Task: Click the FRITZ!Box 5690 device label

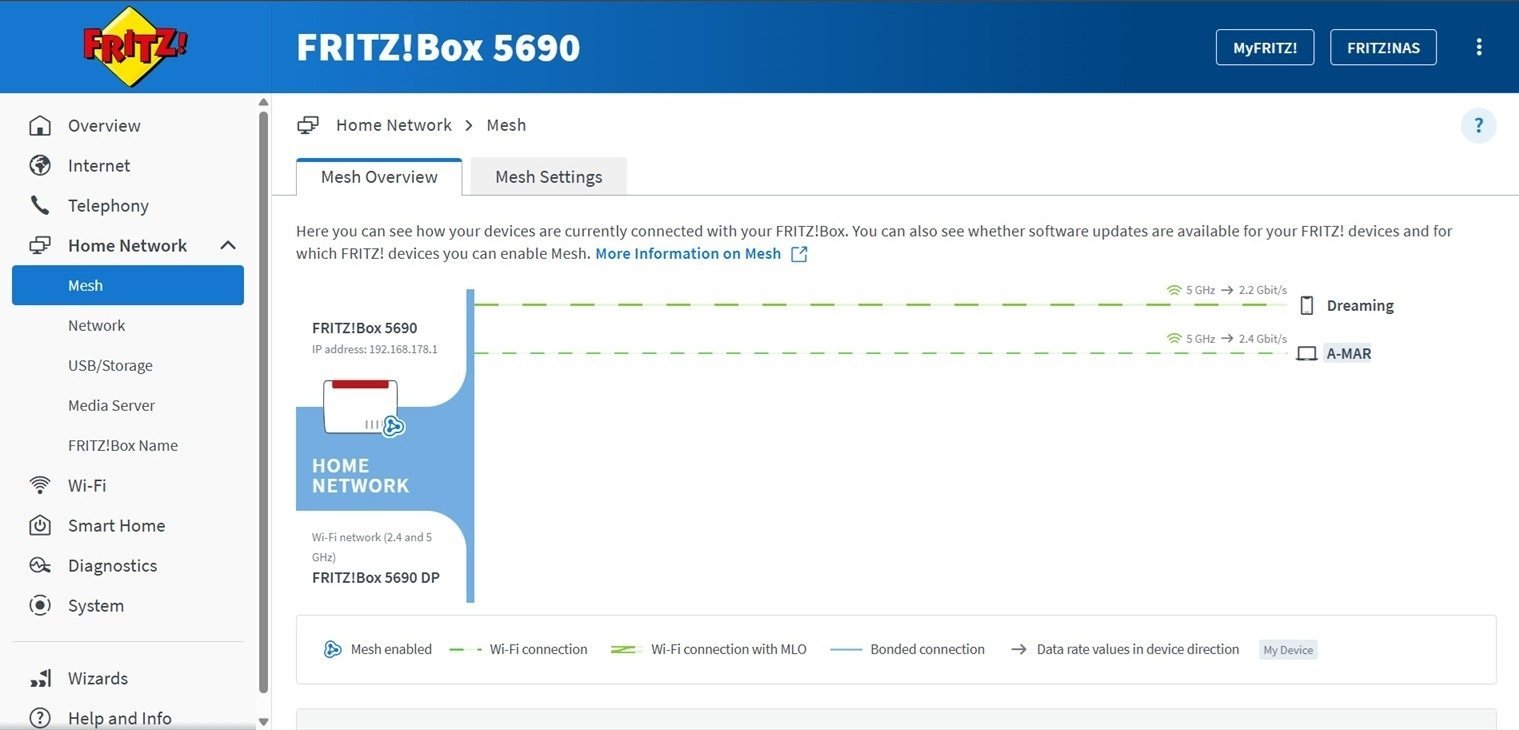Action: [x=365, y=328]
